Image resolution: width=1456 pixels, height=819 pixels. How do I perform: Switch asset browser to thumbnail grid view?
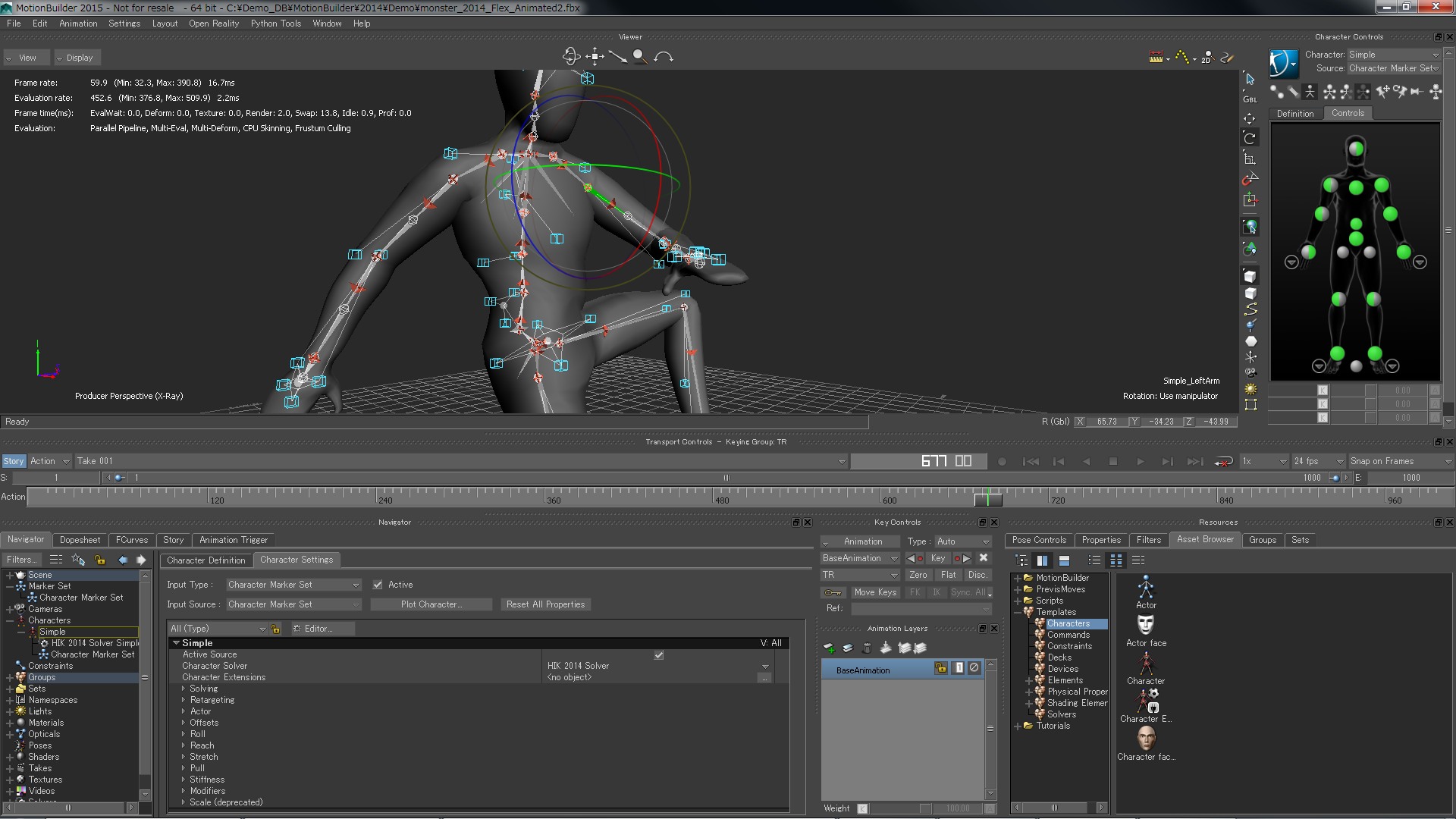[x=1116, y=560]
